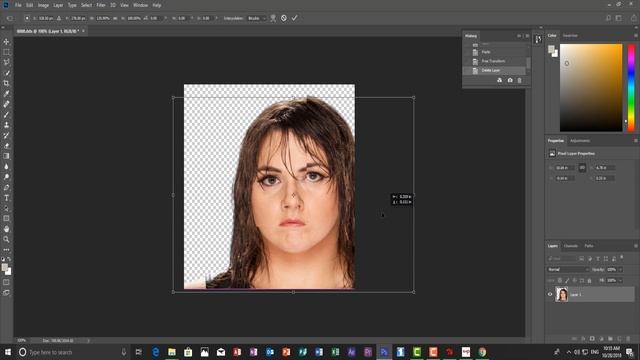Select the Eraser tool
The width and height of the screenshot is (640, 360).
pos(7,146)
